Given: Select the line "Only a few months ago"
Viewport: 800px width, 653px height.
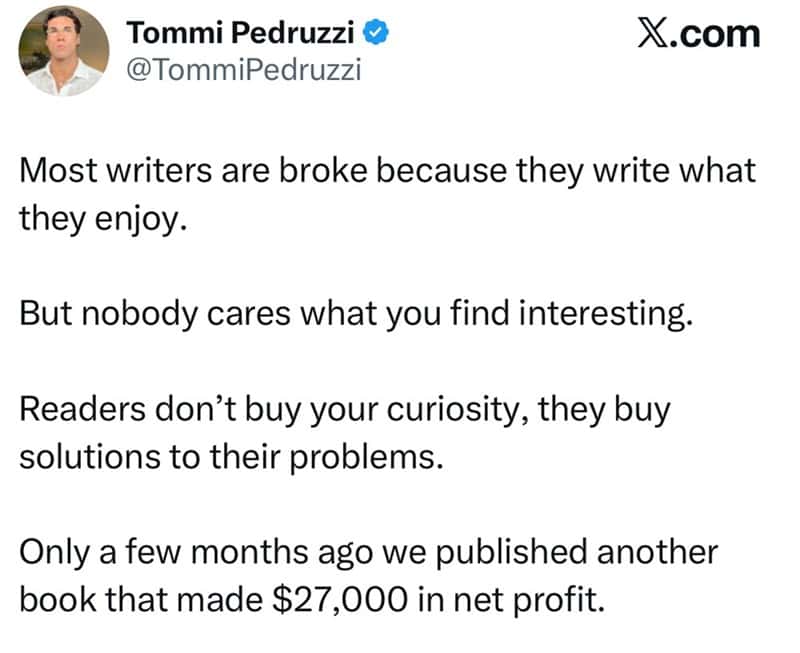Looking at the screenshot, I should 369,552.
